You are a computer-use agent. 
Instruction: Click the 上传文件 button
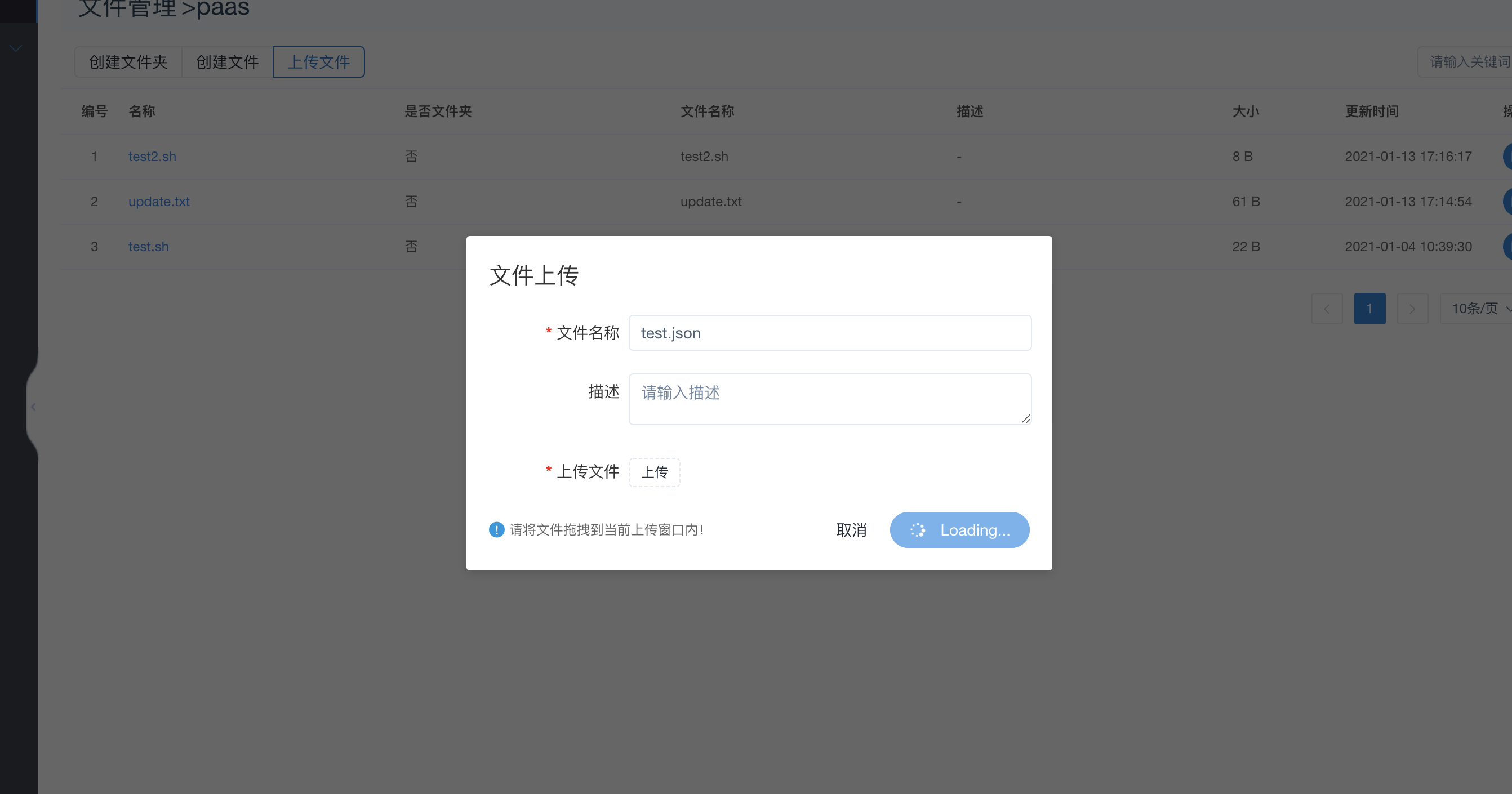tap(319, 61)
